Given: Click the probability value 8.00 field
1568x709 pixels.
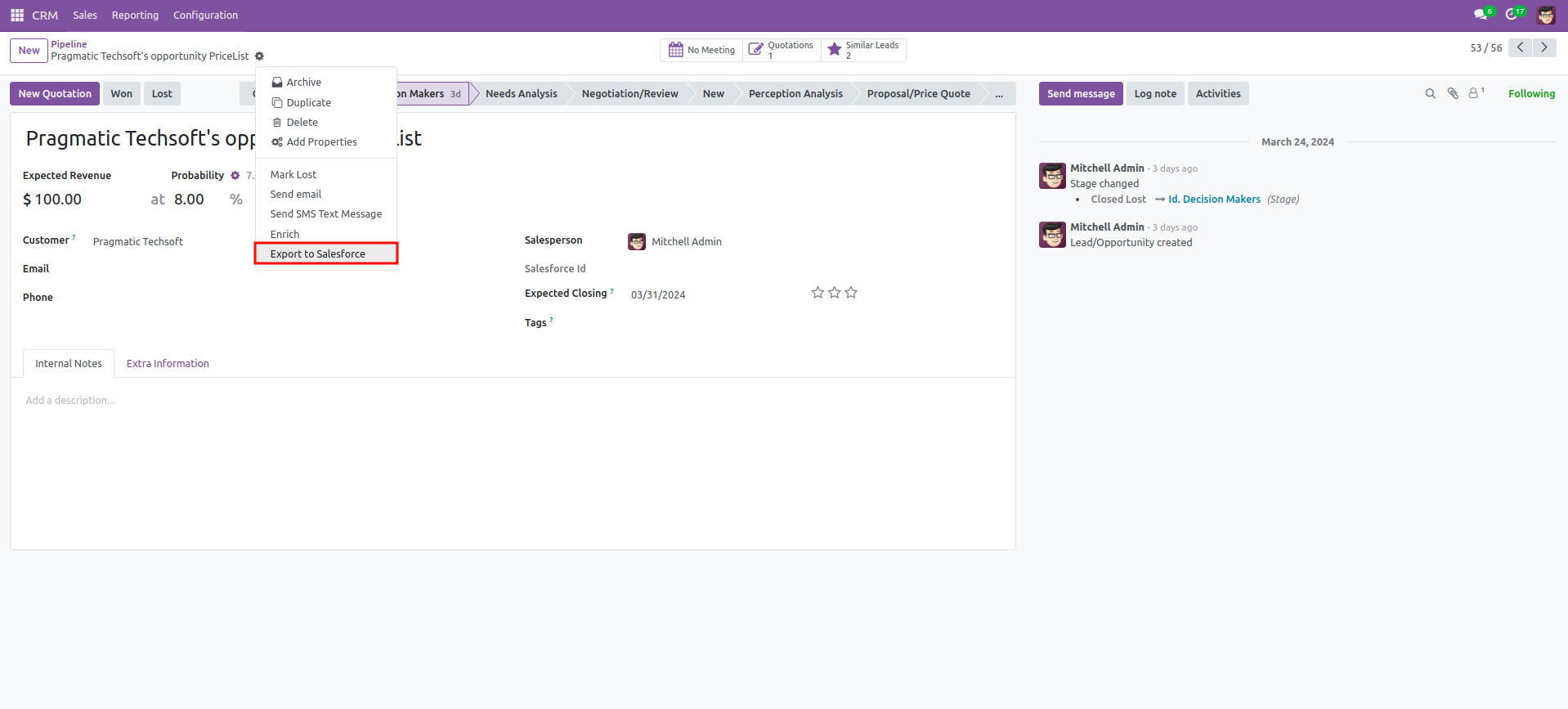Looking at the screenshot, I should (x=189, y=200).
